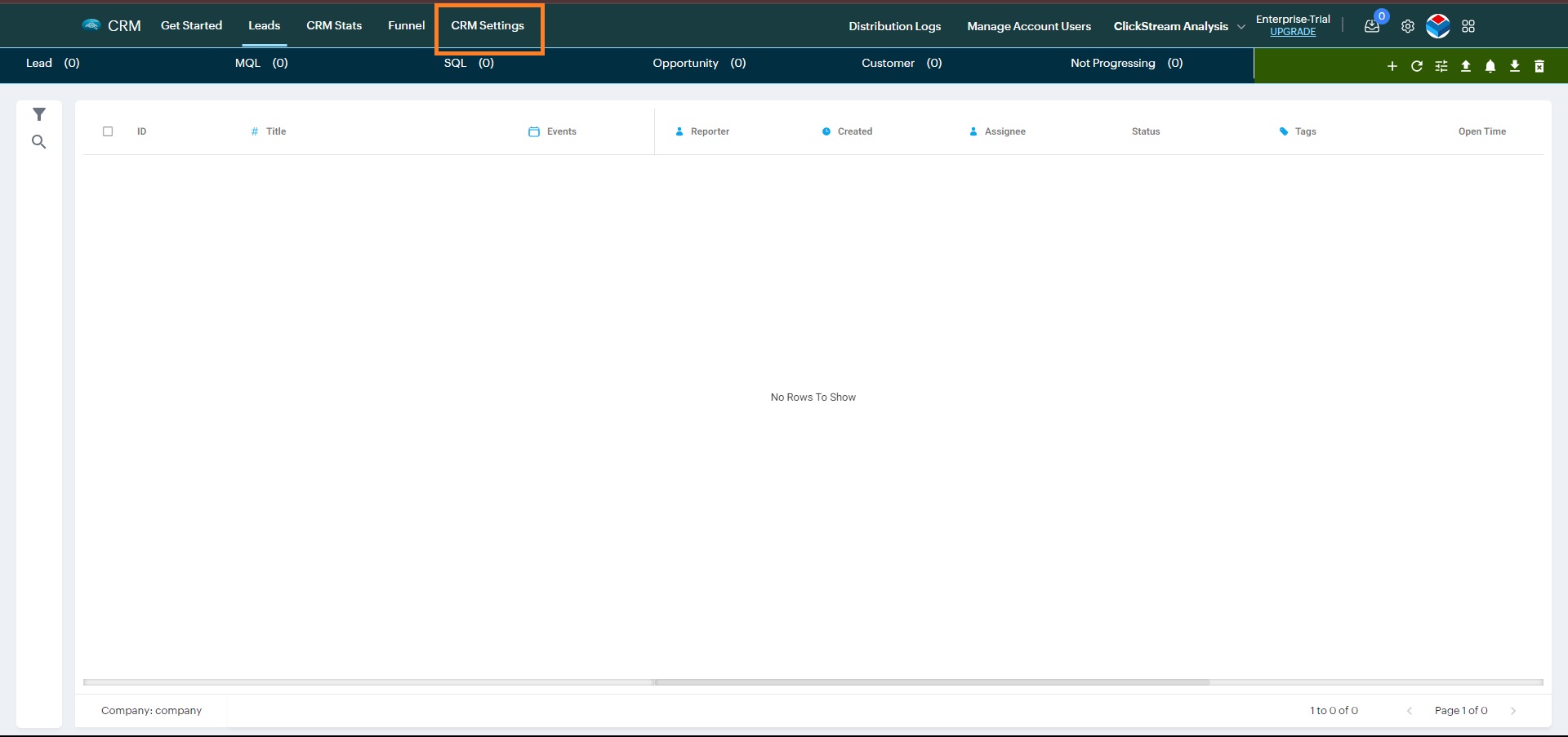Image resolution: width=1568 pixels, height=737 pixels.
Task: Click the '1 to 0 of 0' row count
Action: click(1334, 711)
